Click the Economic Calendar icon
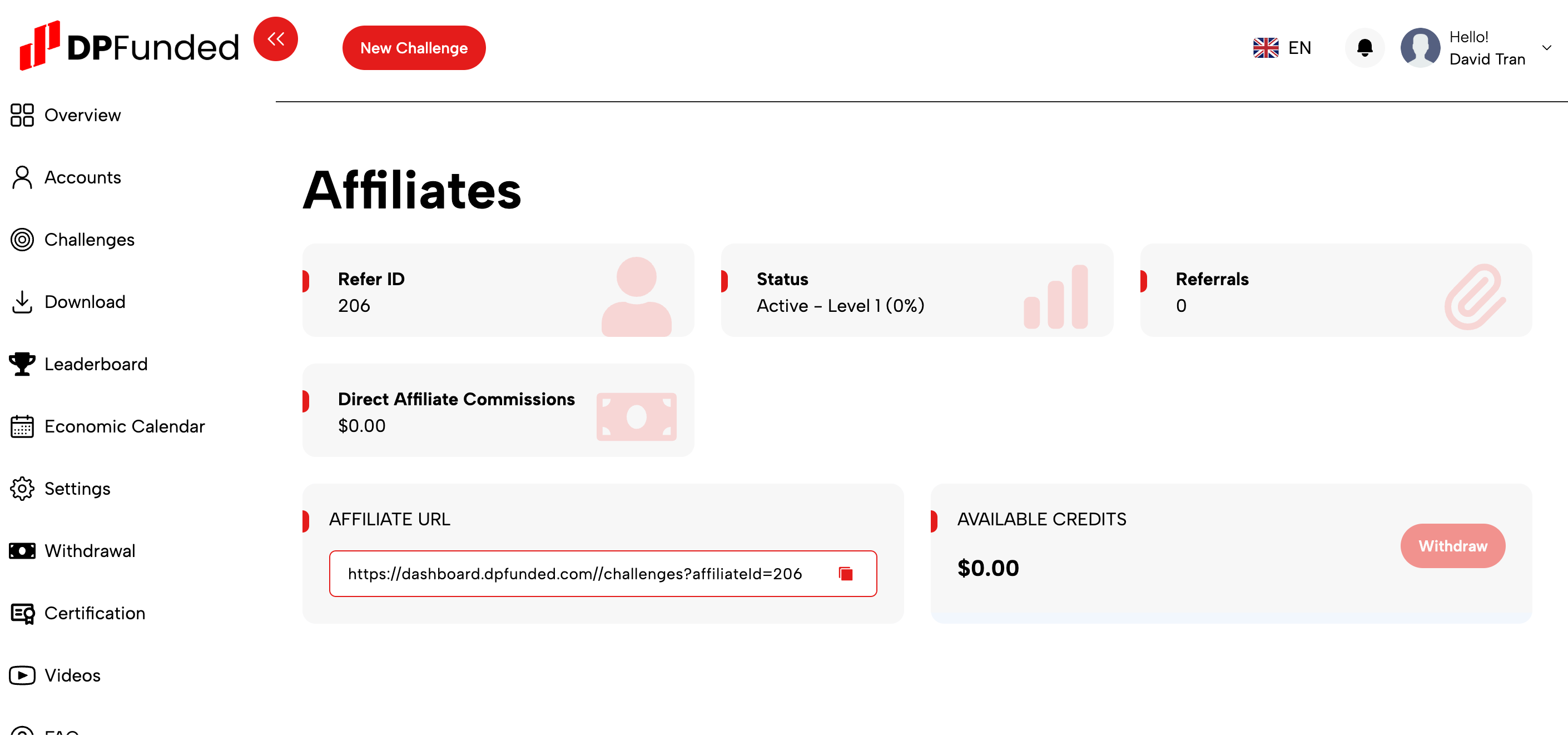This screenshot has width=1568, height=736. (22, 426)
